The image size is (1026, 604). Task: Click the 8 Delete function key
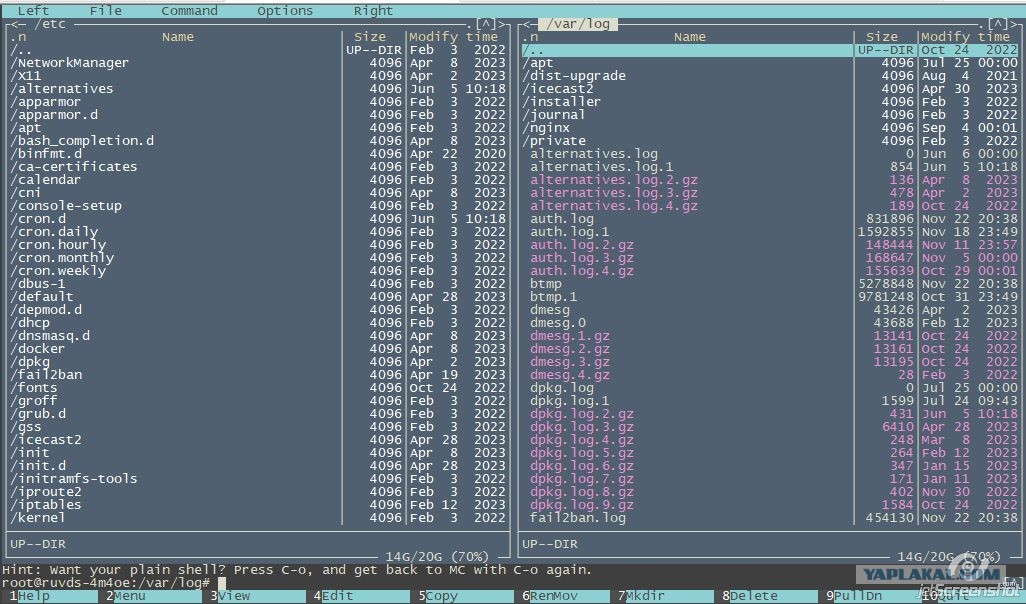tap(752, 596)
